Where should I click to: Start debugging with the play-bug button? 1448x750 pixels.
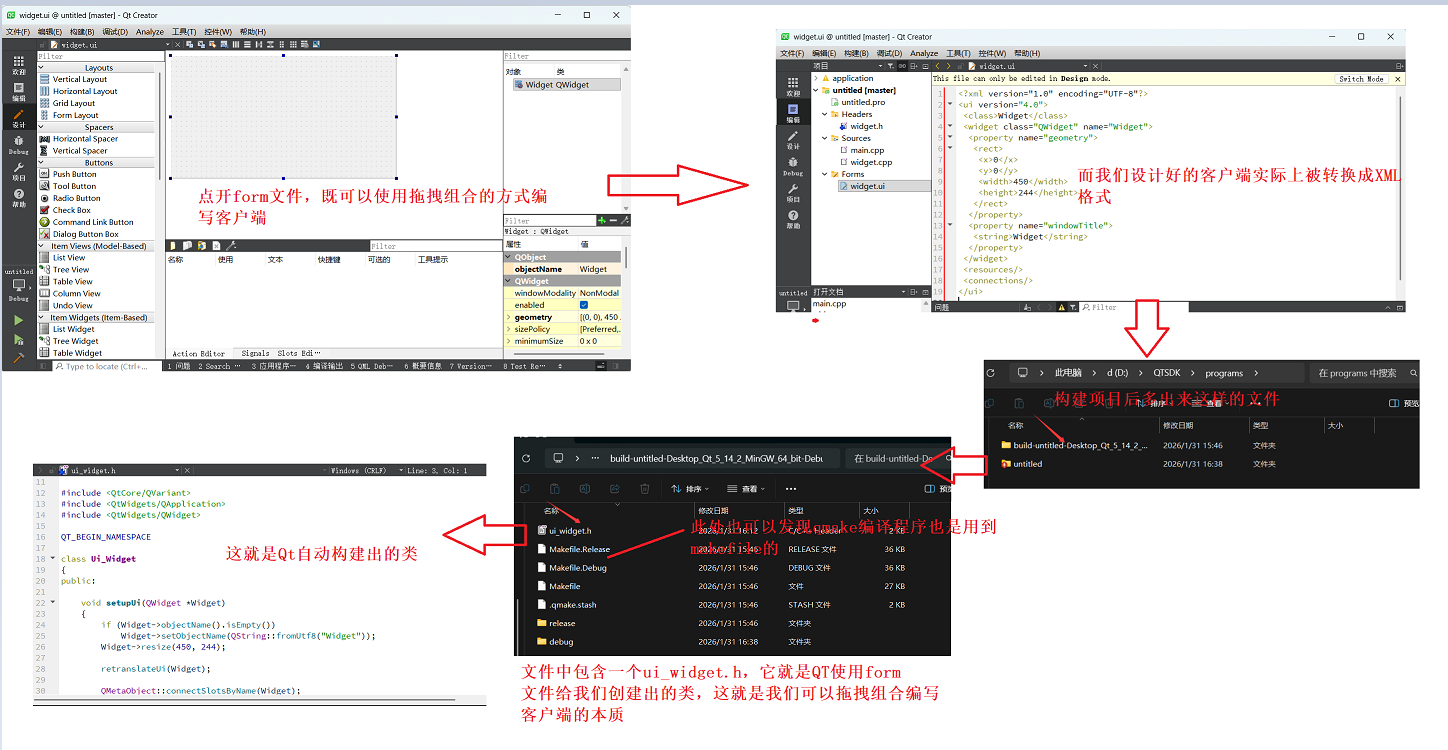pyautogui.click(x=18, y=340)
